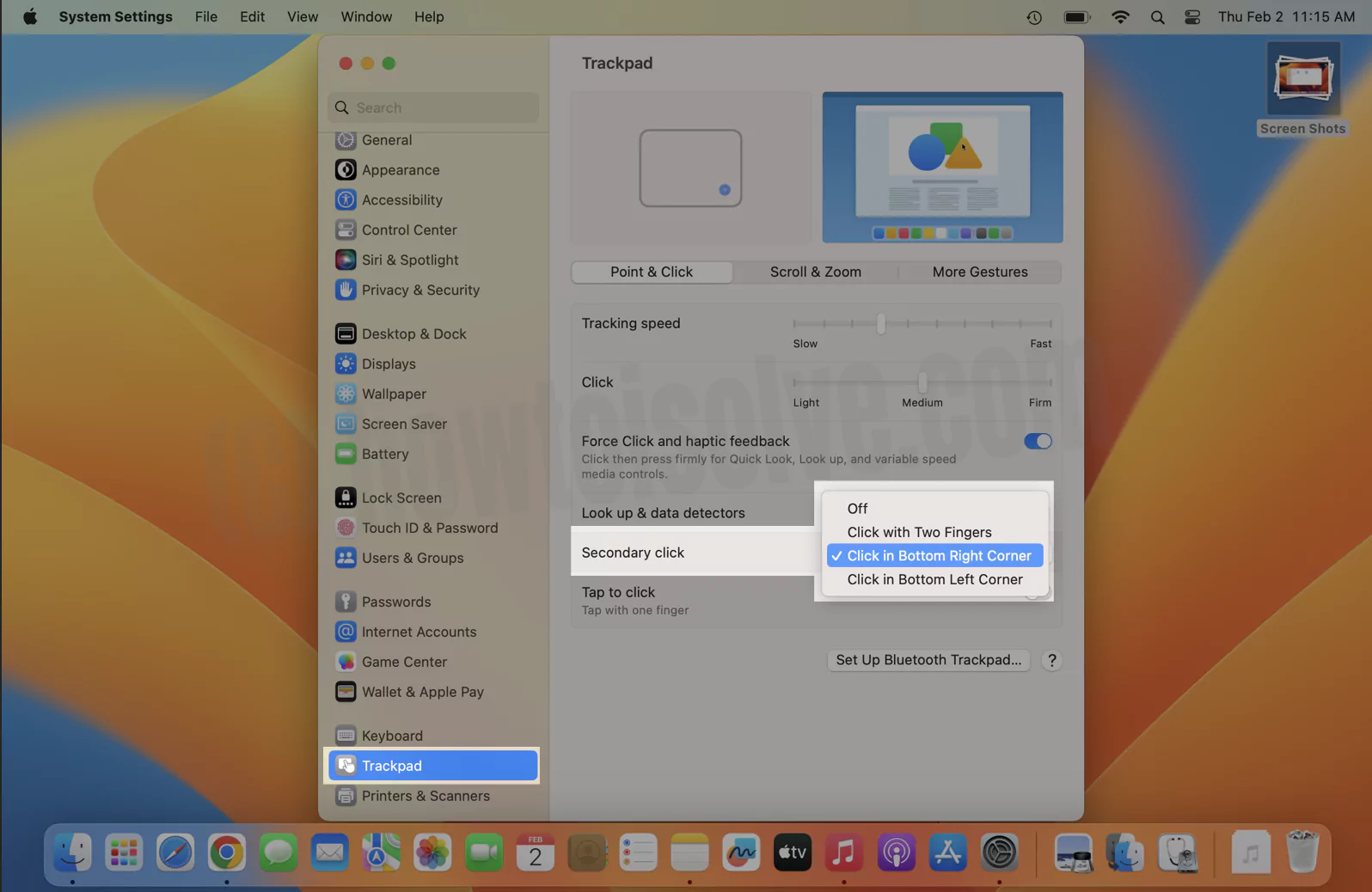Click the Tracking speed slider knob
The image size is (1372, 892).
[881, 324]
